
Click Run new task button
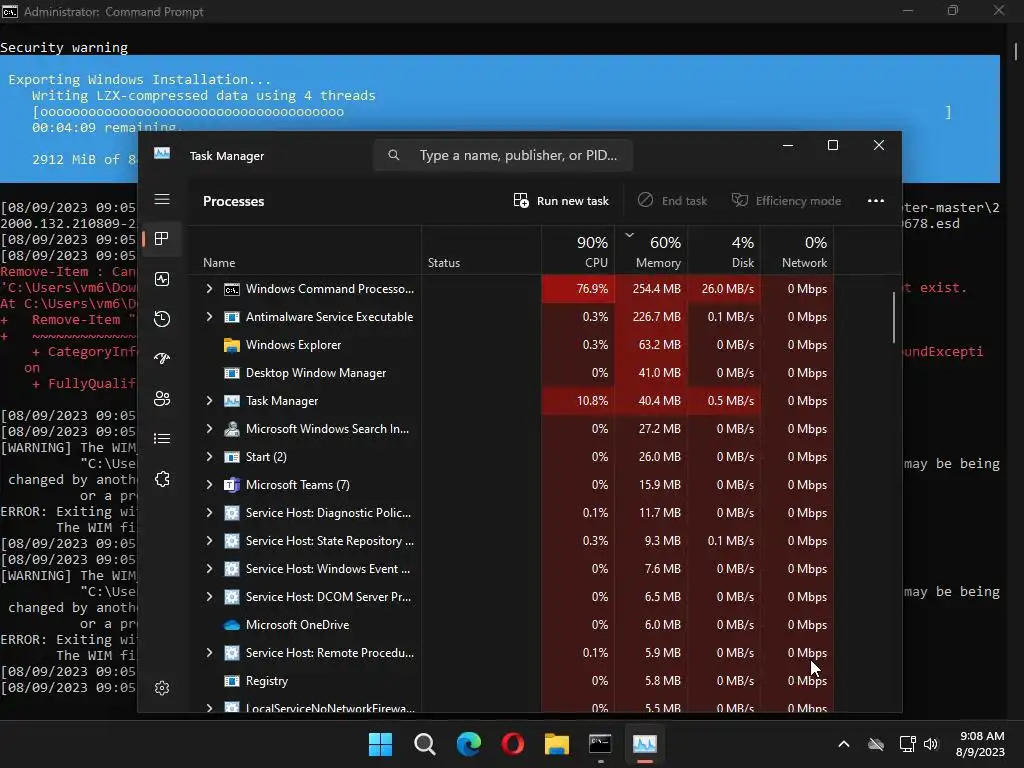(561, 200)
